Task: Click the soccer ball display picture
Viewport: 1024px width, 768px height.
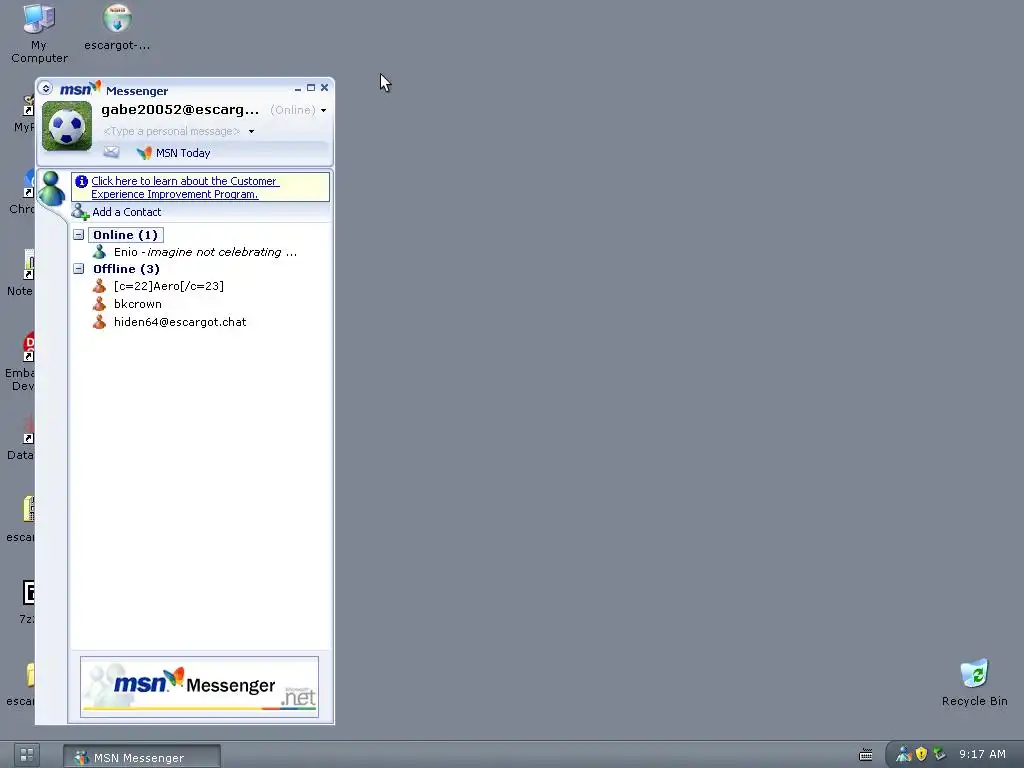Action: pyautogui.click(x=67, y=126)
